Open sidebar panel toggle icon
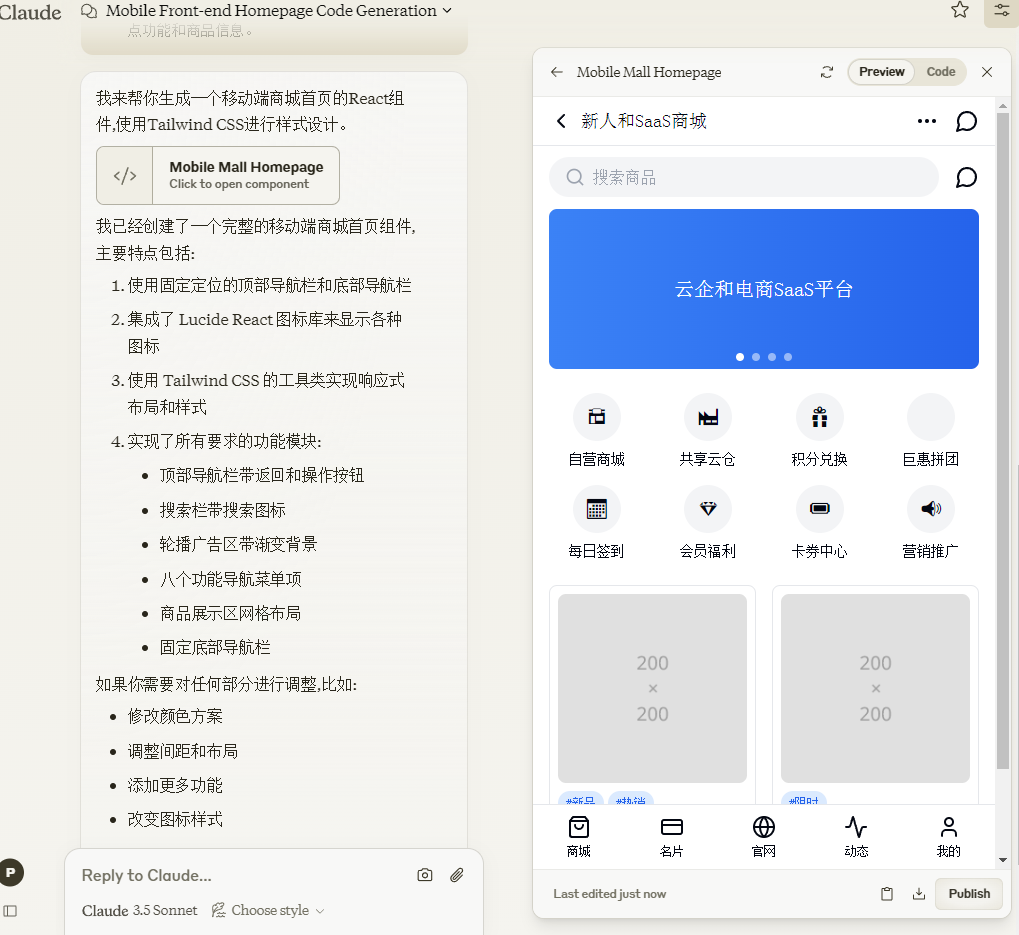The image size is (1019, 935). [x=10, y=911]
